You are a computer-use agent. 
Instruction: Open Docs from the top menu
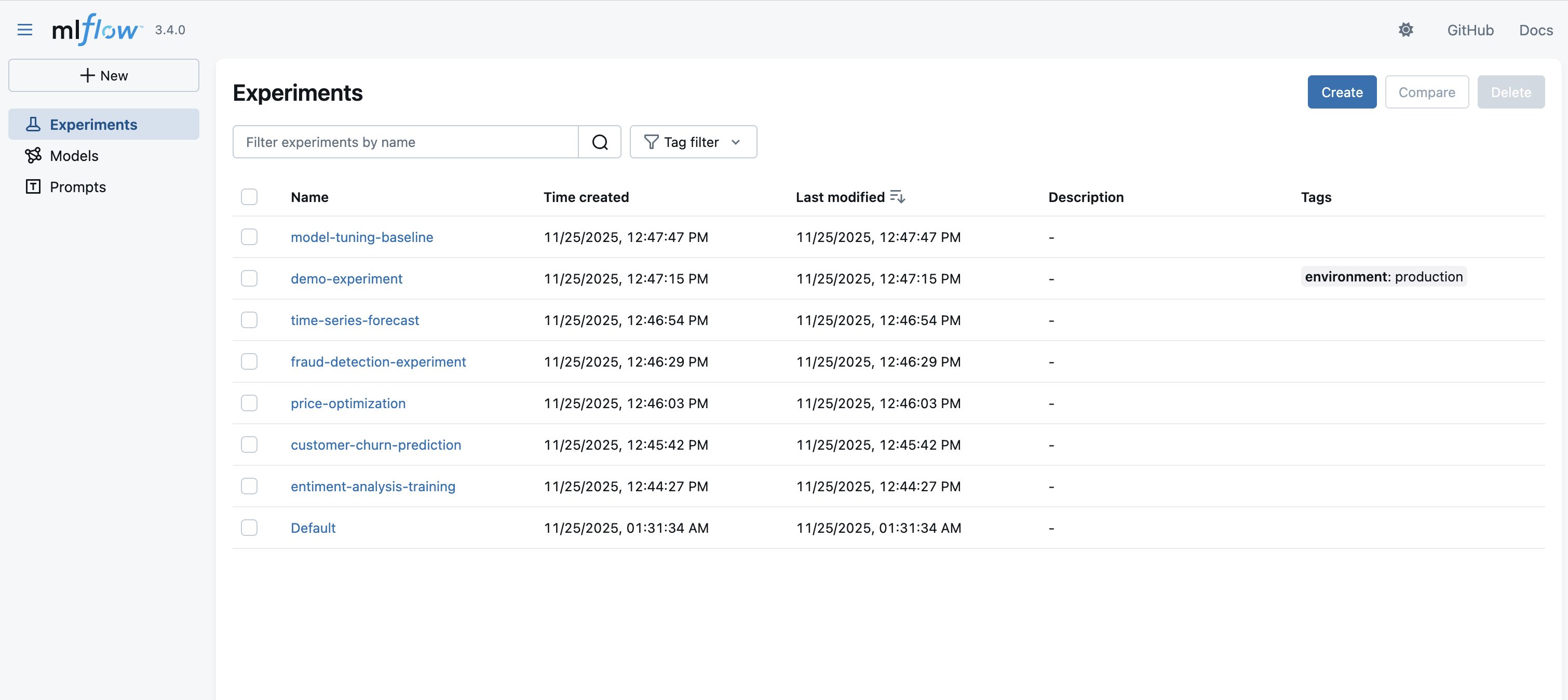[1536, 29]
